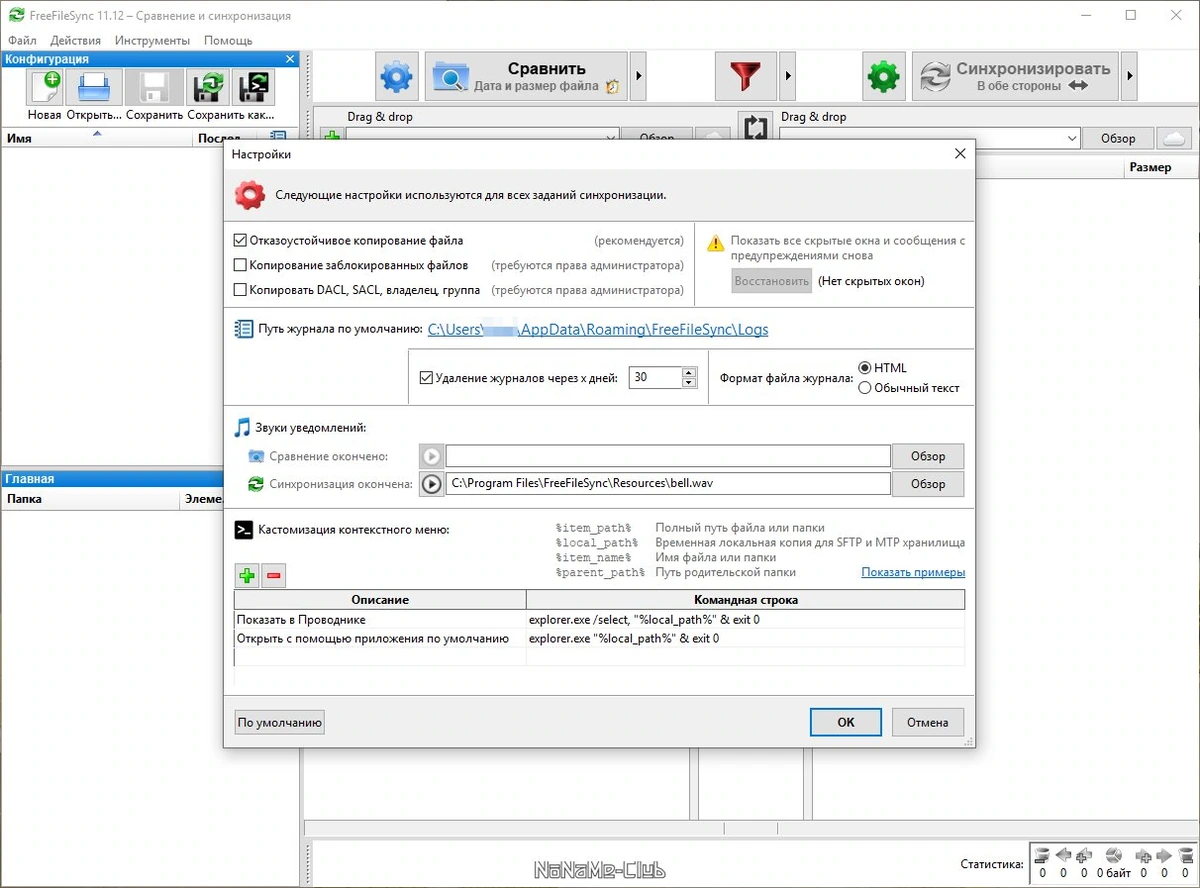Click the Синхронизировать button

pyautogui.click(x=1015, y=76)
